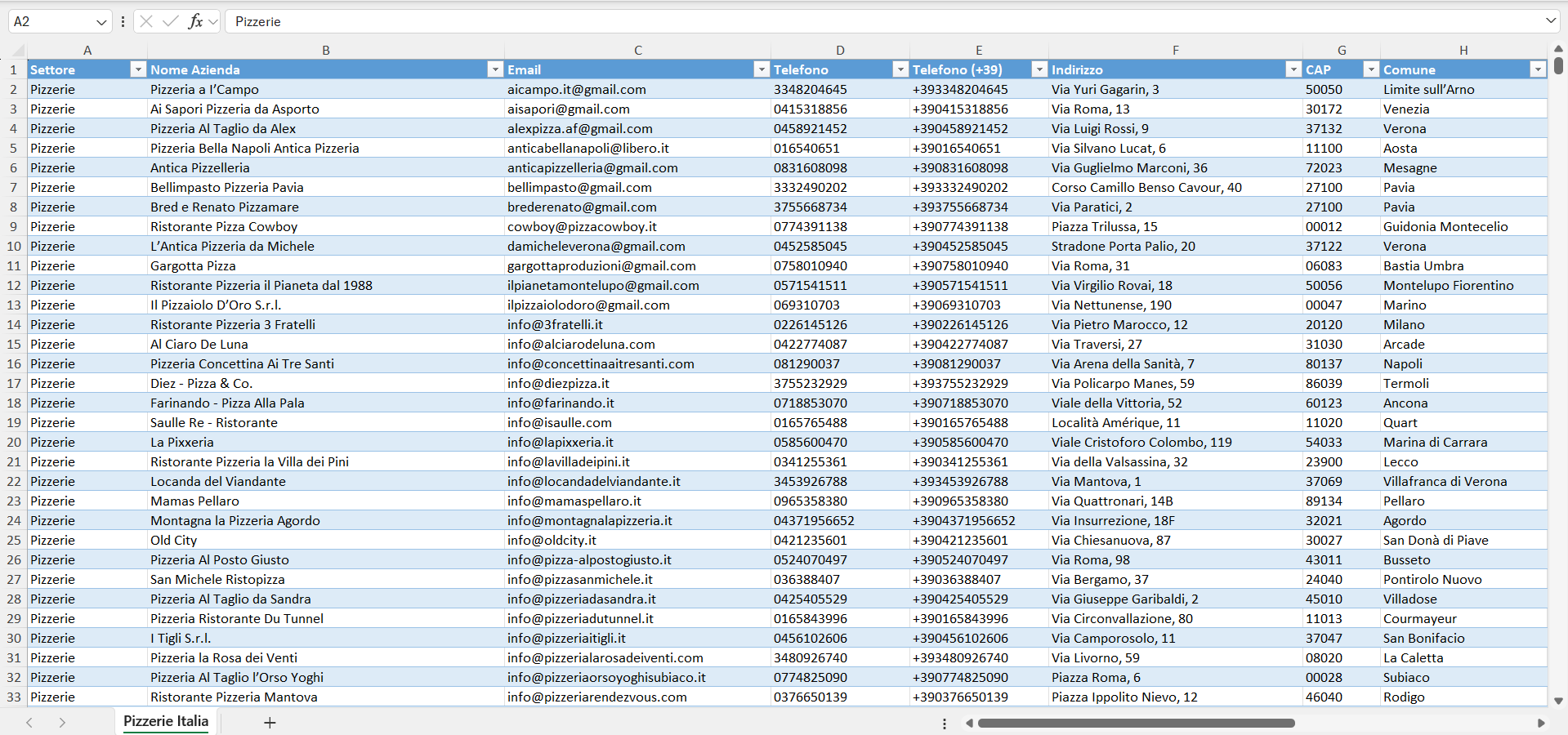The image size is (1568, 735).
Task: Open the CAP column filter dropdown
Action: coord(1371,69)
